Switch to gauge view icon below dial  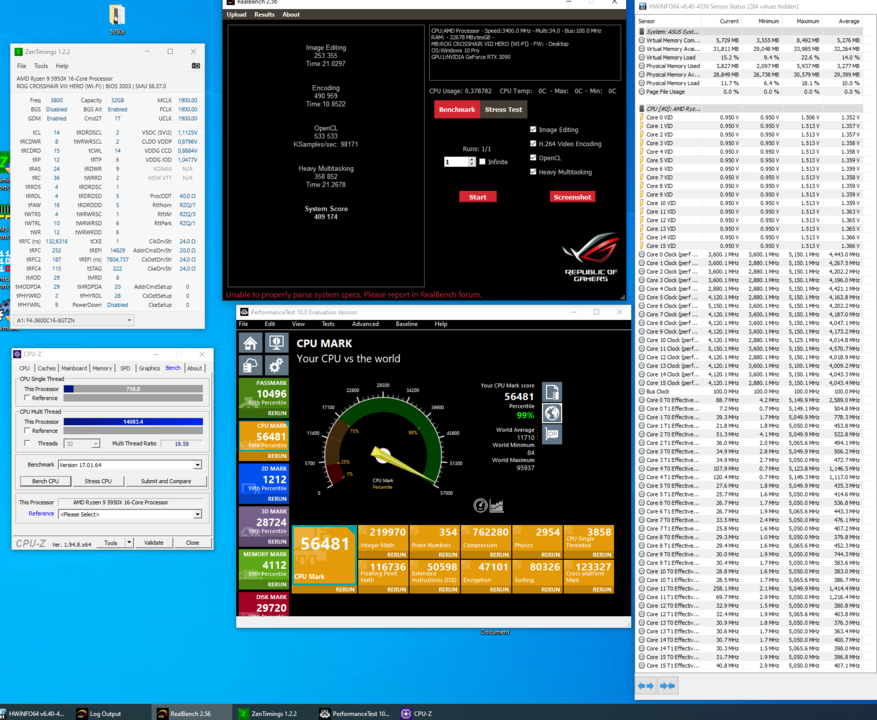(x=480, y=506)
